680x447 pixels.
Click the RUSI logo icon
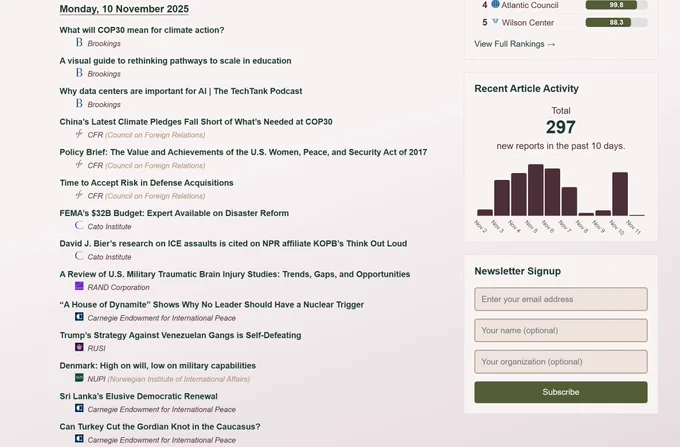(79, 347)
